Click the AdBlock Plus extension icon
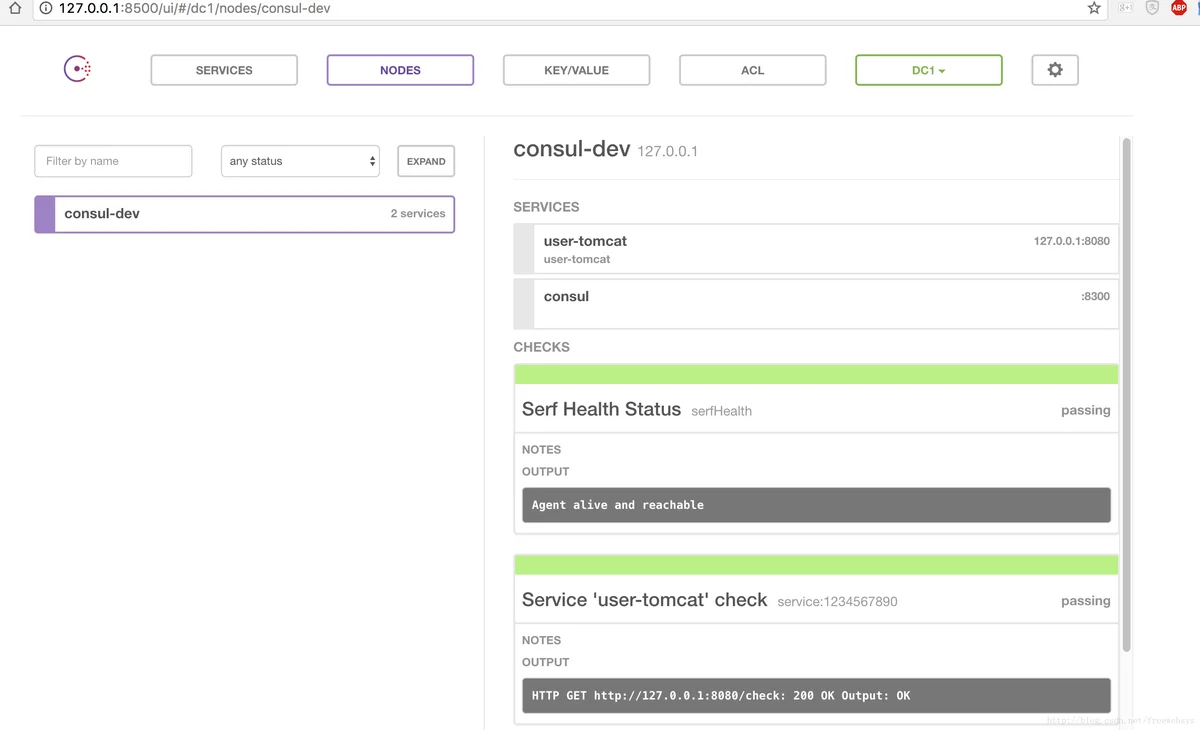Viewport: 1200px width, 730px height. pyautogui.click(x=1179, y=8)
